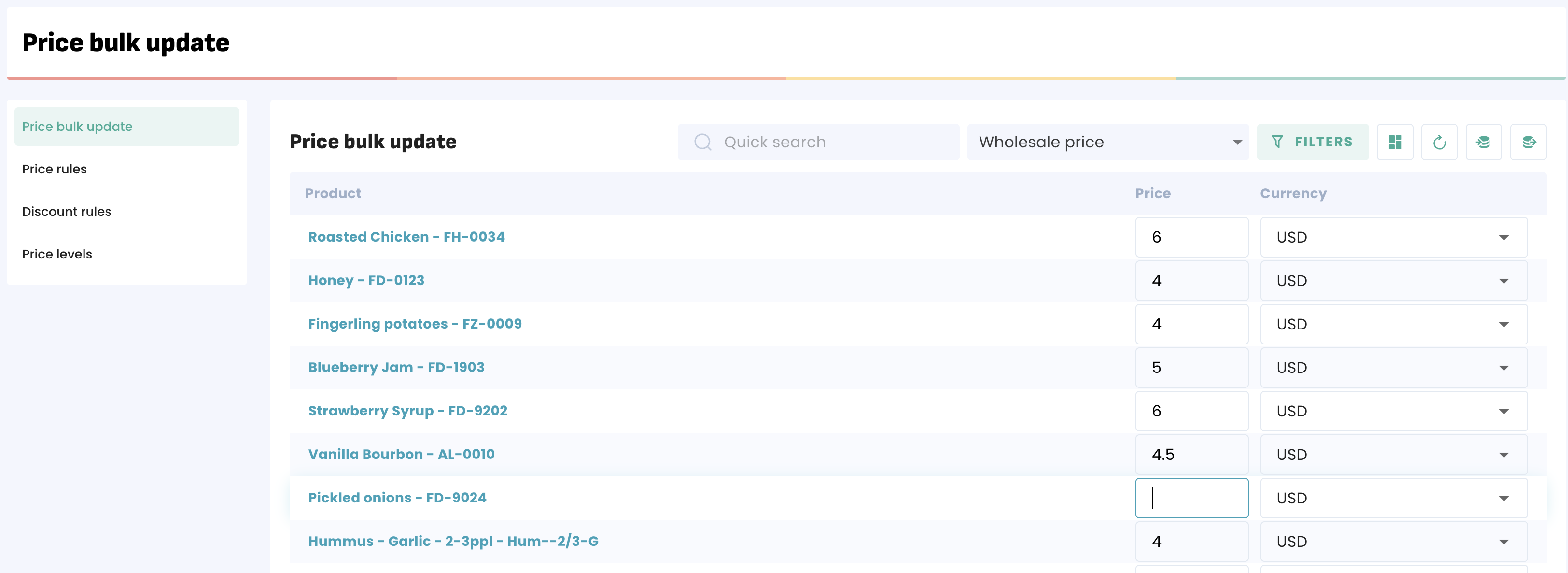1568x573 pixels.
Task: Click the Hummus - Garlic product link
Action: pos(453,541)
